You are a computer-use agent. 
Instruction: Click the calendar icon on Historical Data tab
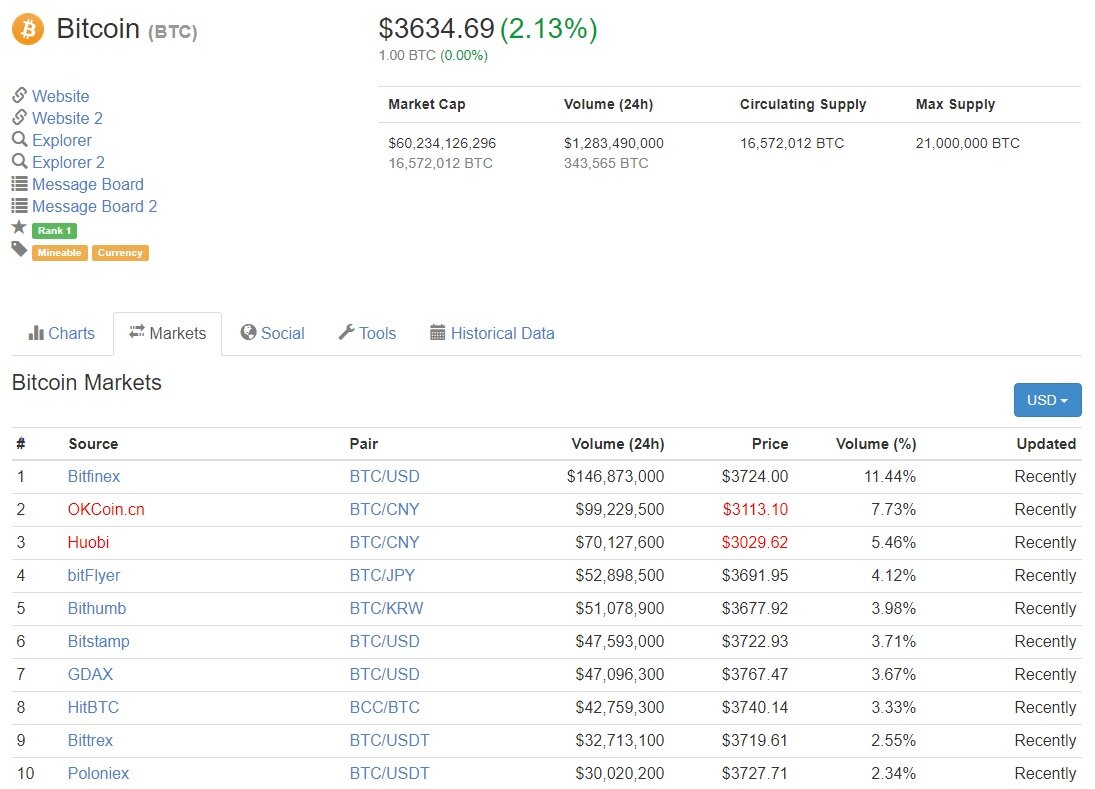tap(437, 332)
